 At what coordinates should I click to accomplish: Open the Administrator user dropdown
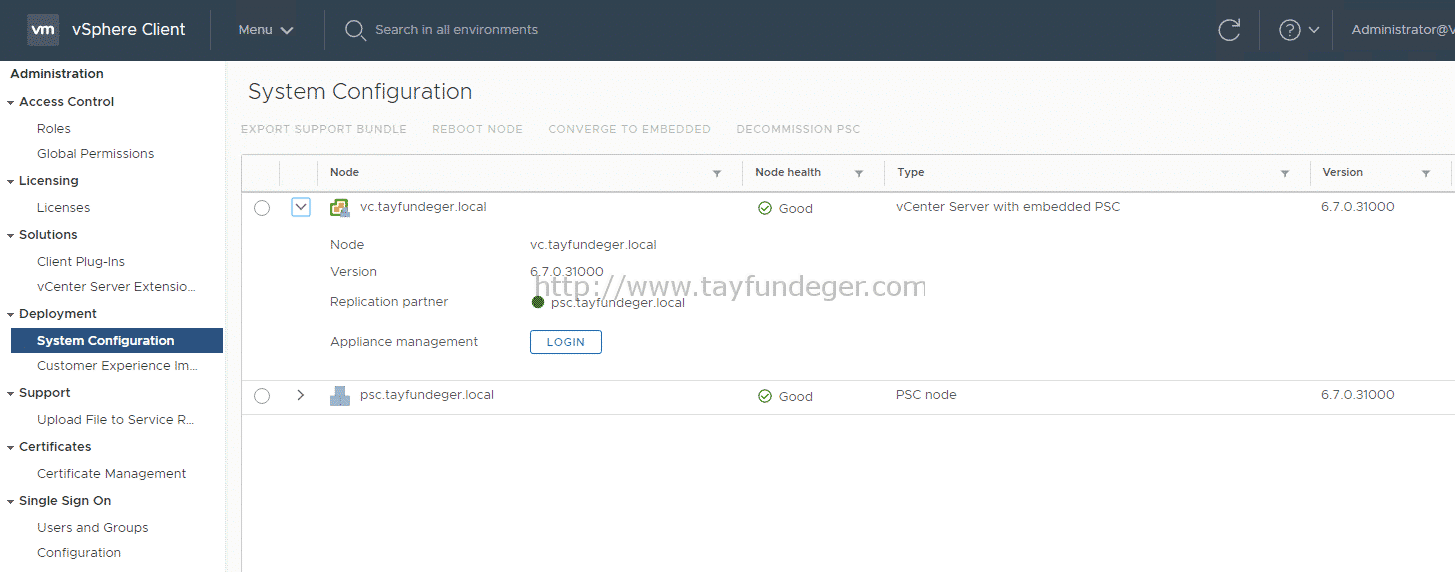(1403, 30)
